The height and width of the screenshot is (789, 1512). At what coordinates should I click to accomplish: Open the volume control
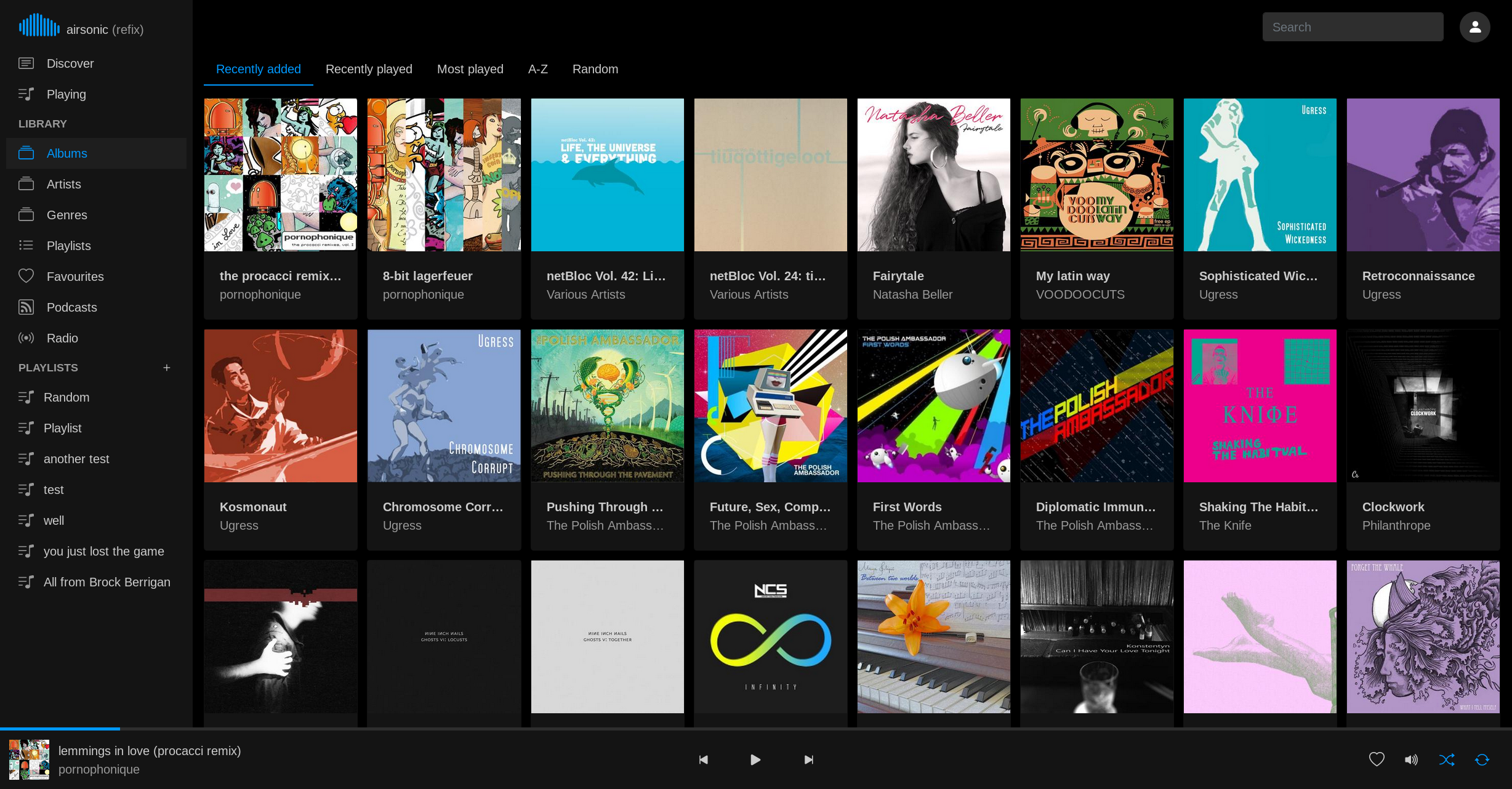click(x=1411, y=759)
